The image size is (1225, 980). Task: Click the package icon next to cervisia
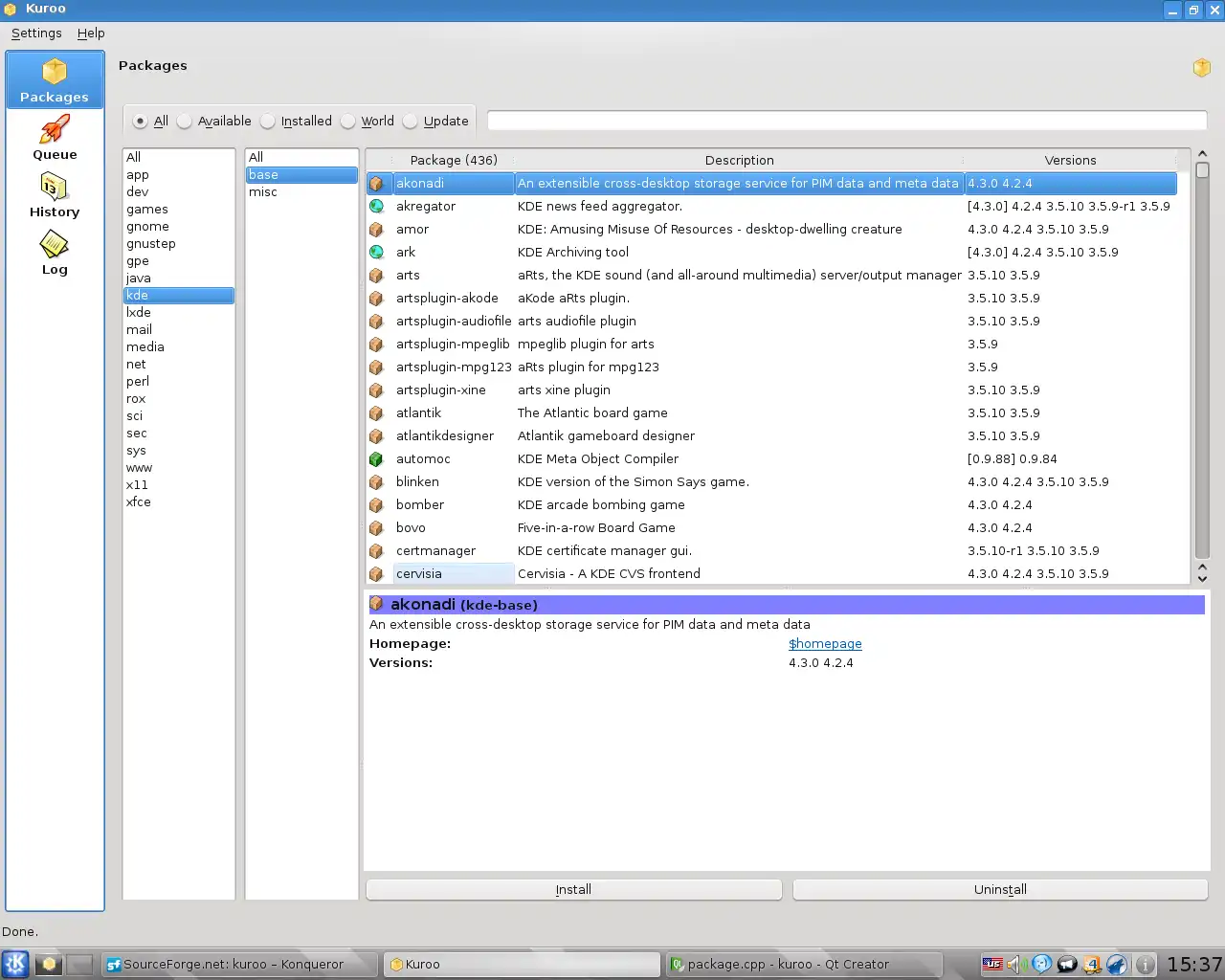(376, 573)
